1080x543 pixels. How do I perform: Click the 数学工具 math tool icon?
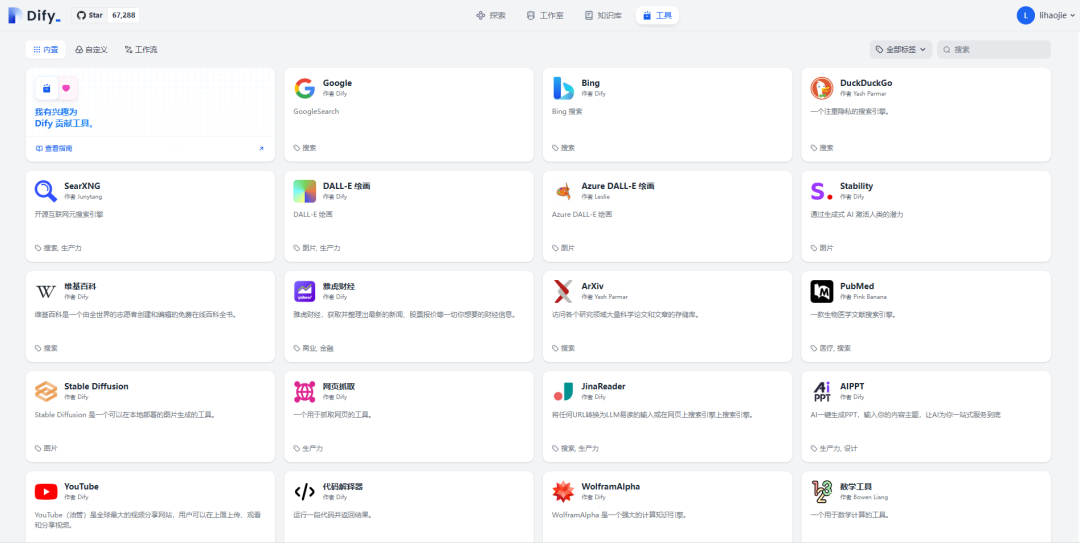click(x=822, y=491)
